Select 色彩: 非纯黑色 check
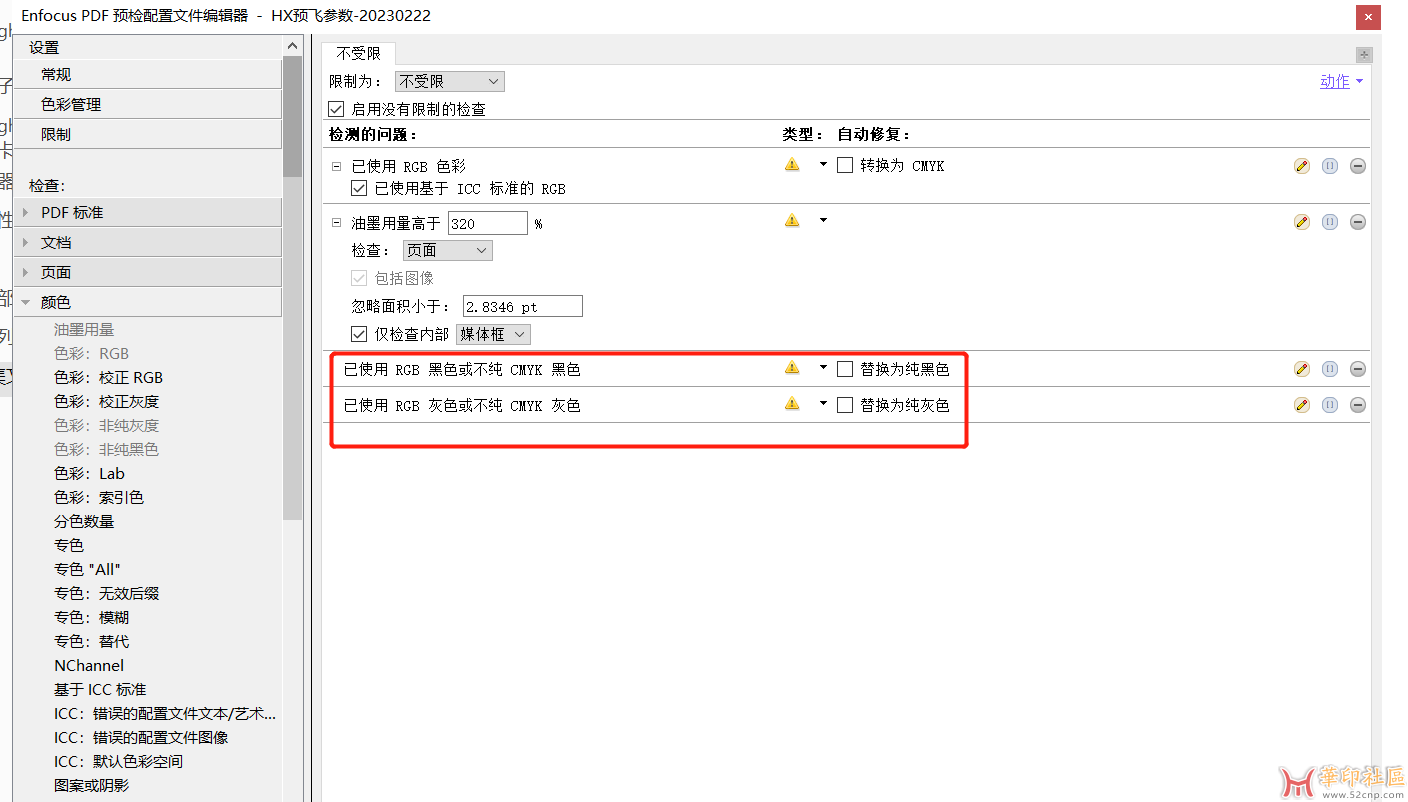1408x802 pixels. pos(106,450)
